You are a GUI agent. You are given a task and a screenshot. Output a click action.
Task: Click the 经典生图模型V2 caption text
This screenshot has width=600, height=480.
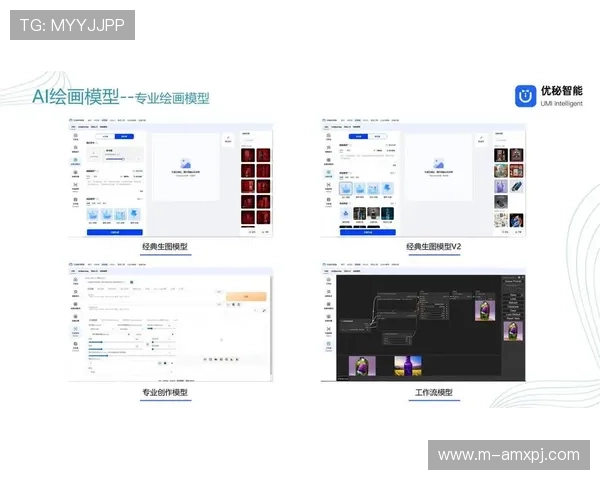[434, 247]
